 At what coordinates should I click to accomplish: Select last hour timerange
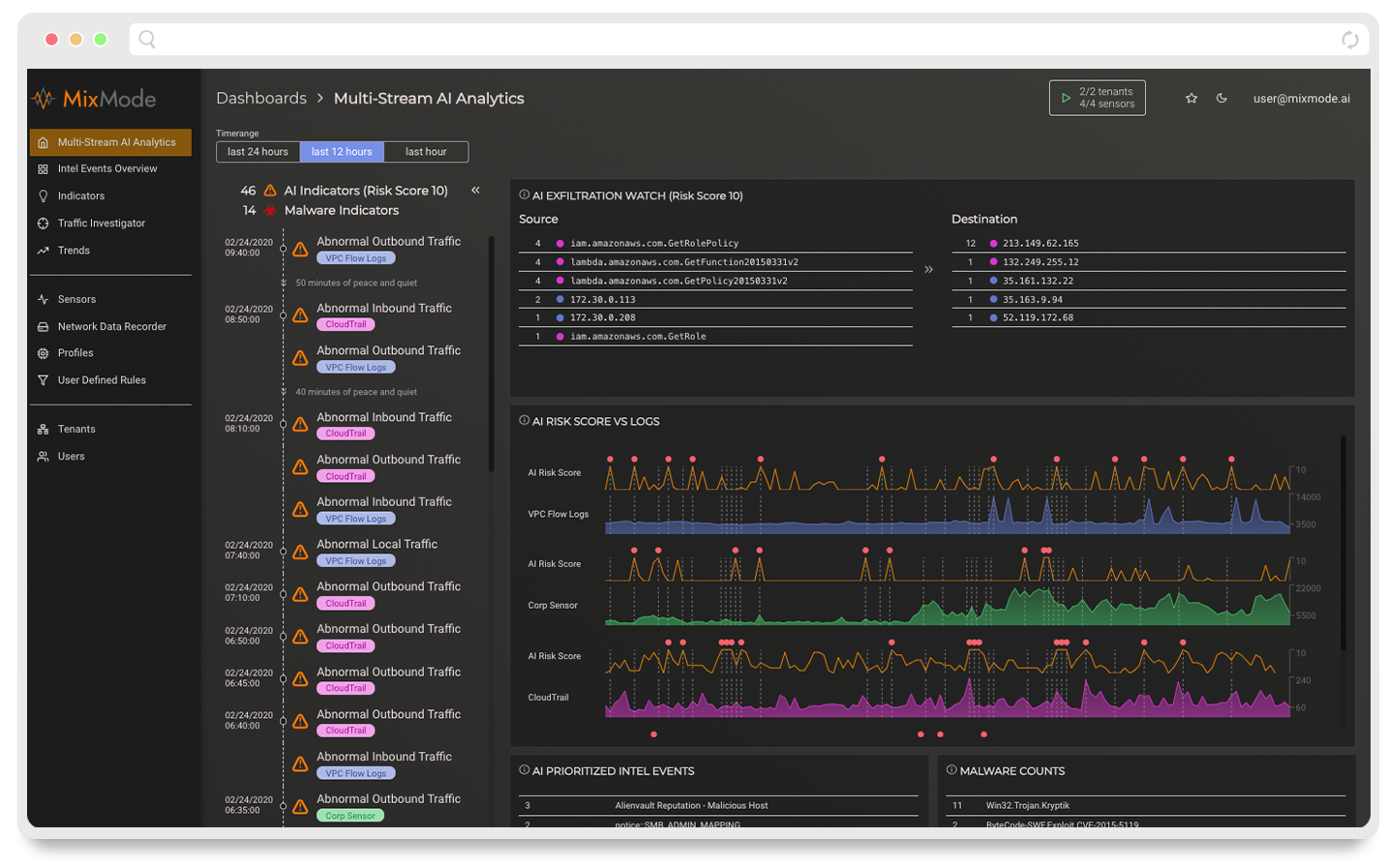tap(426, 152)
